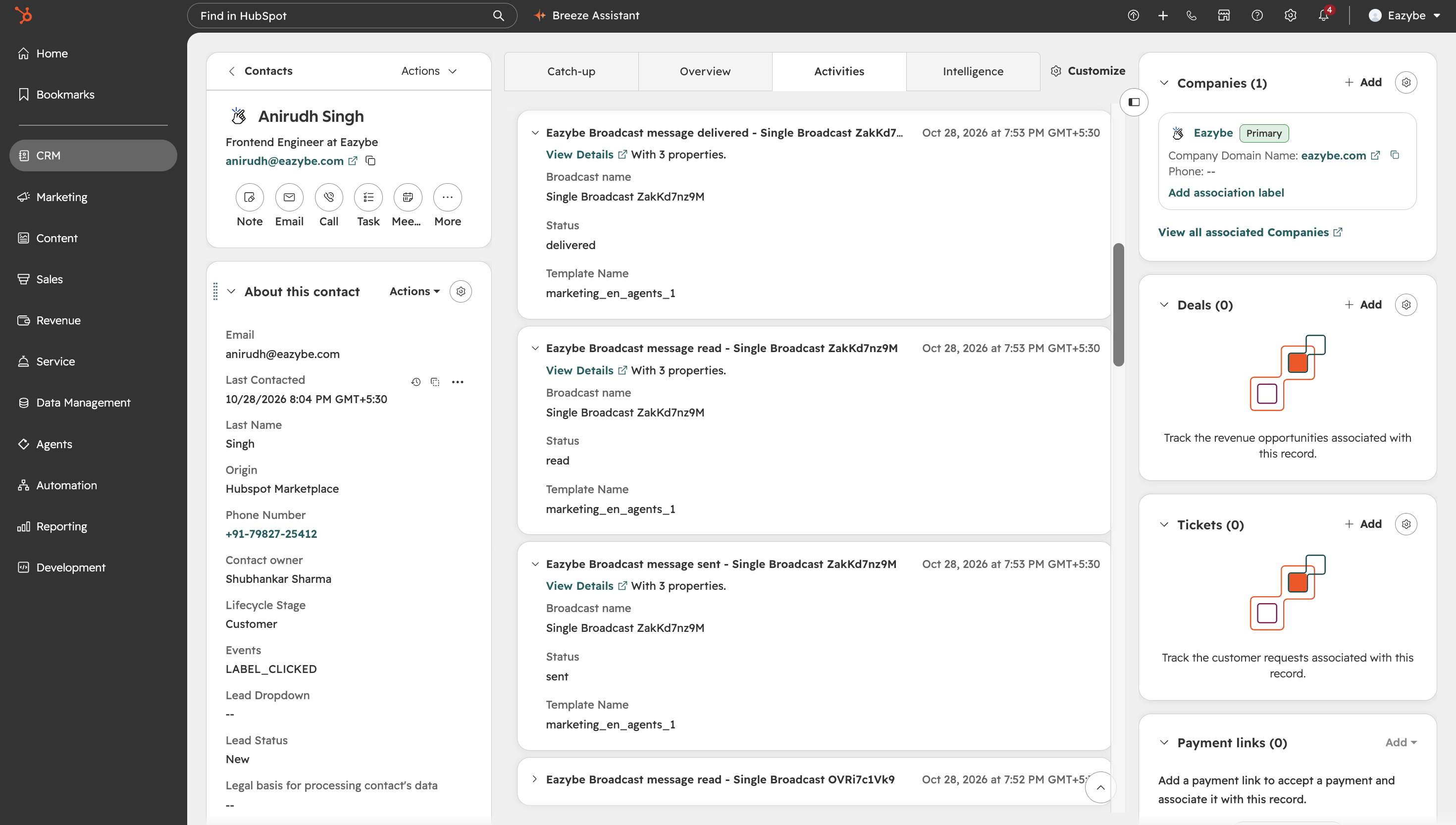Open View Details for delivered broadcast message
1456x825 pixels.
586,155
